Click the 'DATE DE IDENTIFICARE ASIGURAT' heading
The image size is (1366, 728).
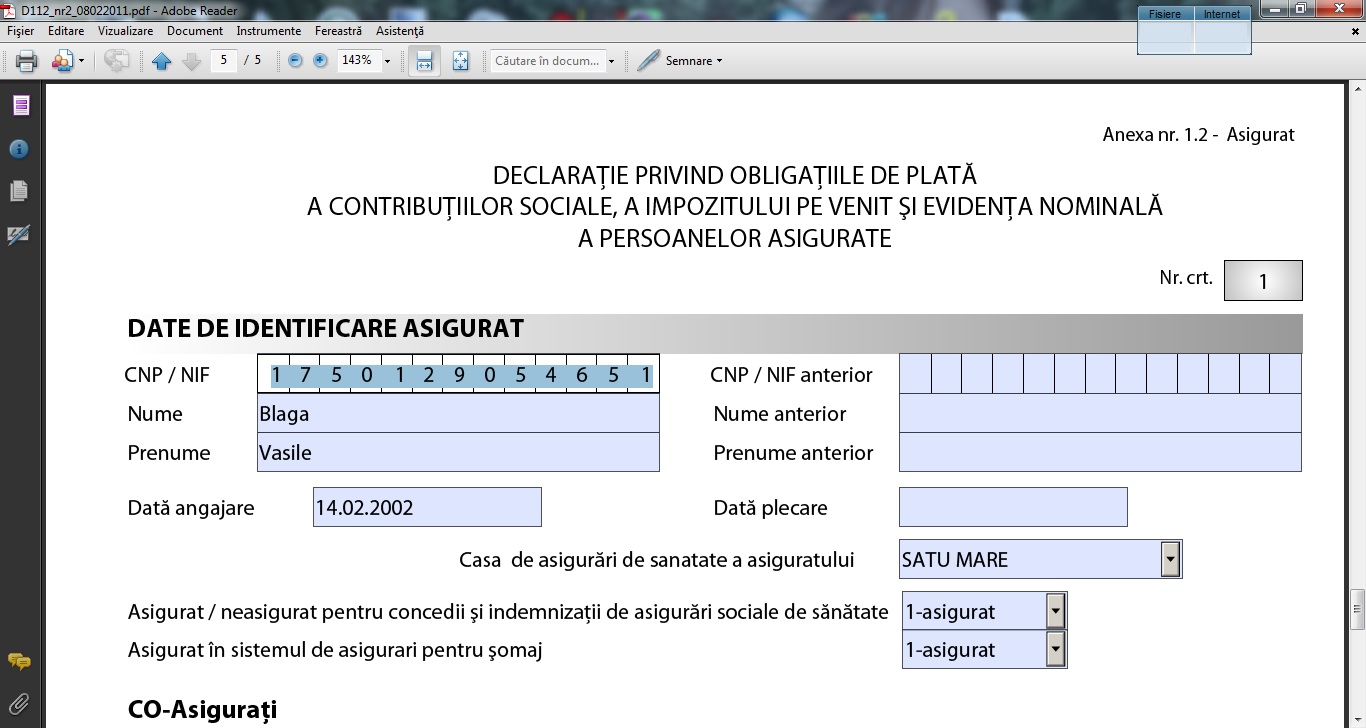[326, 329]
